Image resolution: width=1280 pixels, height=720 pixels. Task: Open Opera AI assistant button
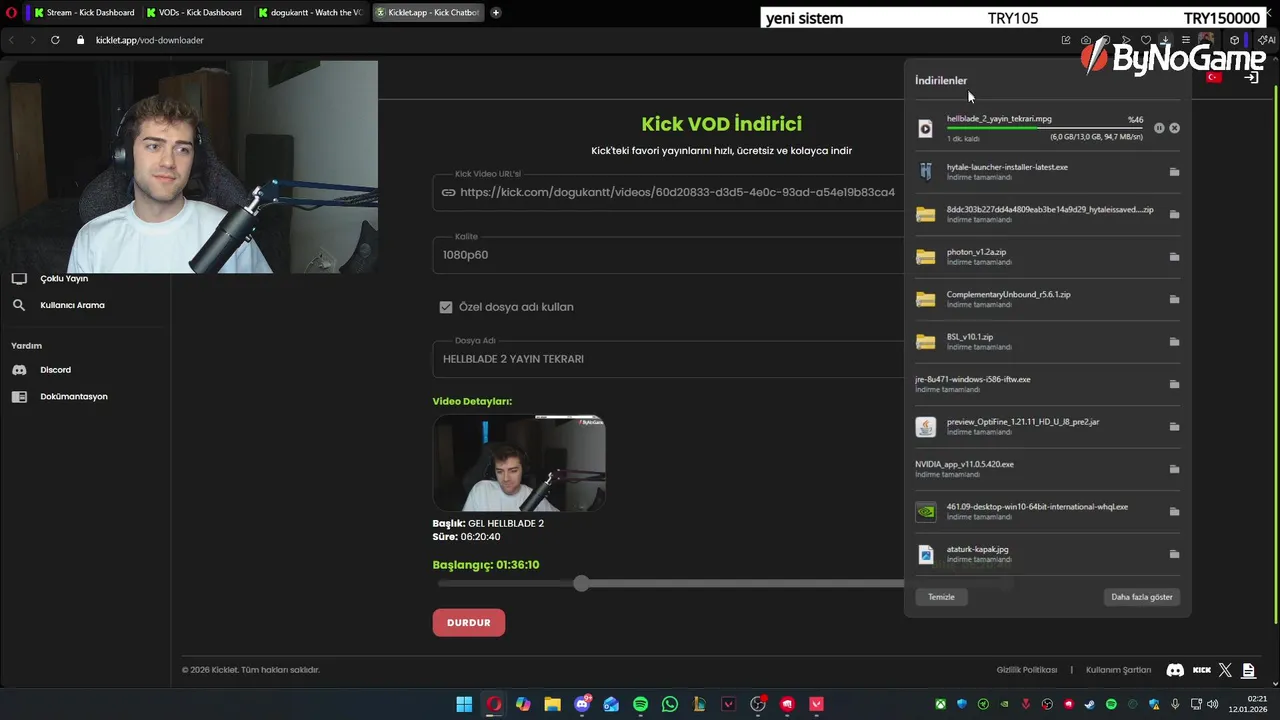[x=1268, y=40]
